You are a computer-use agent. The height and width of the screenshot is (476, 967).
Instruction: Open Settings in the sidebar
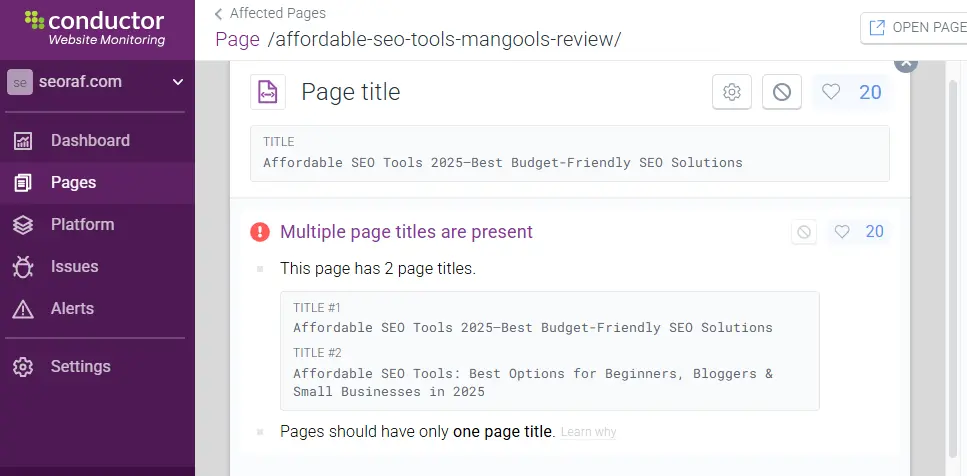point(97,366)
